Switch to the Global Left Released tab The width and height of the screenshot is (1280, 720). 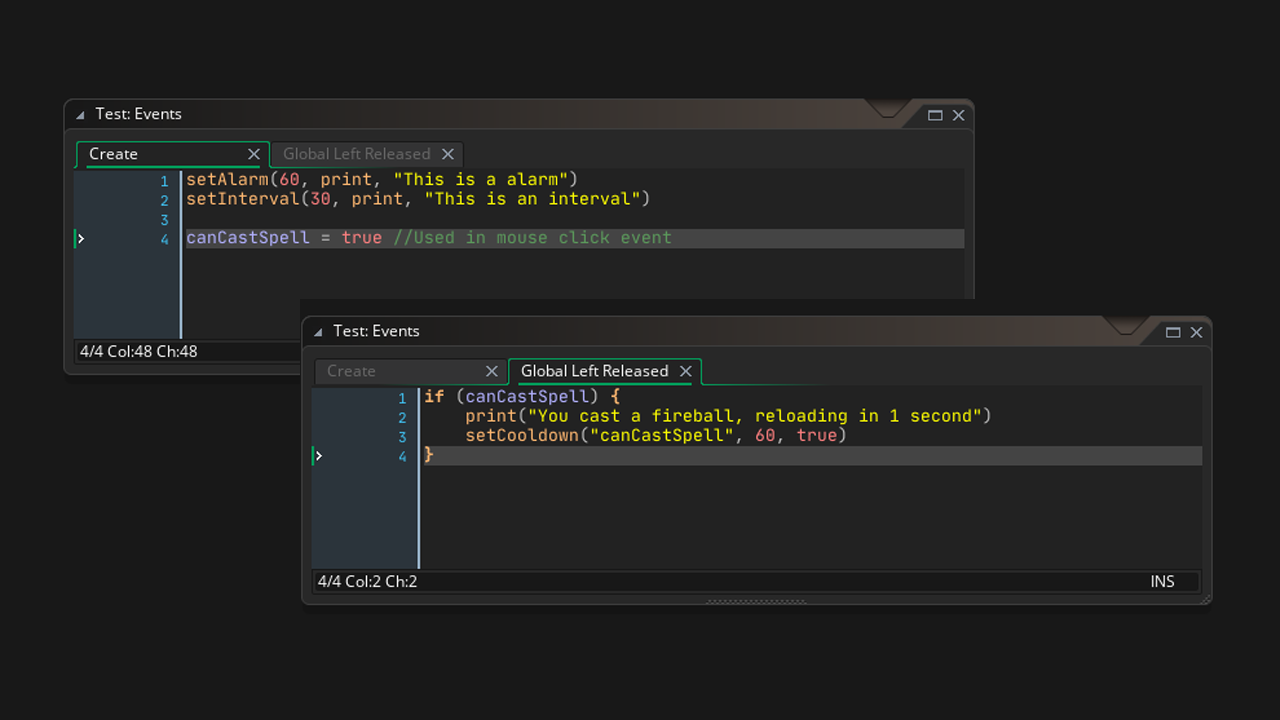[x=594, y=371]
